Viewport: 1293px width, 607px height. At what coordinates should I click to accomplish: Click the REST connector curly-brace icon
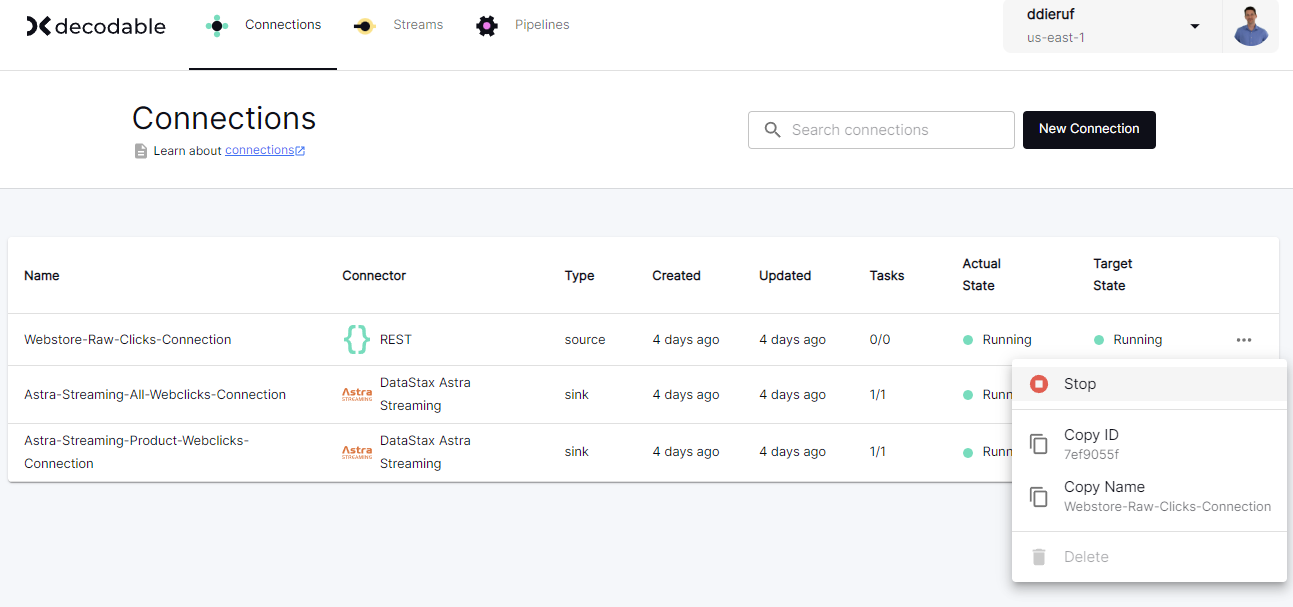pyautogui.click(x=356, y=340)
